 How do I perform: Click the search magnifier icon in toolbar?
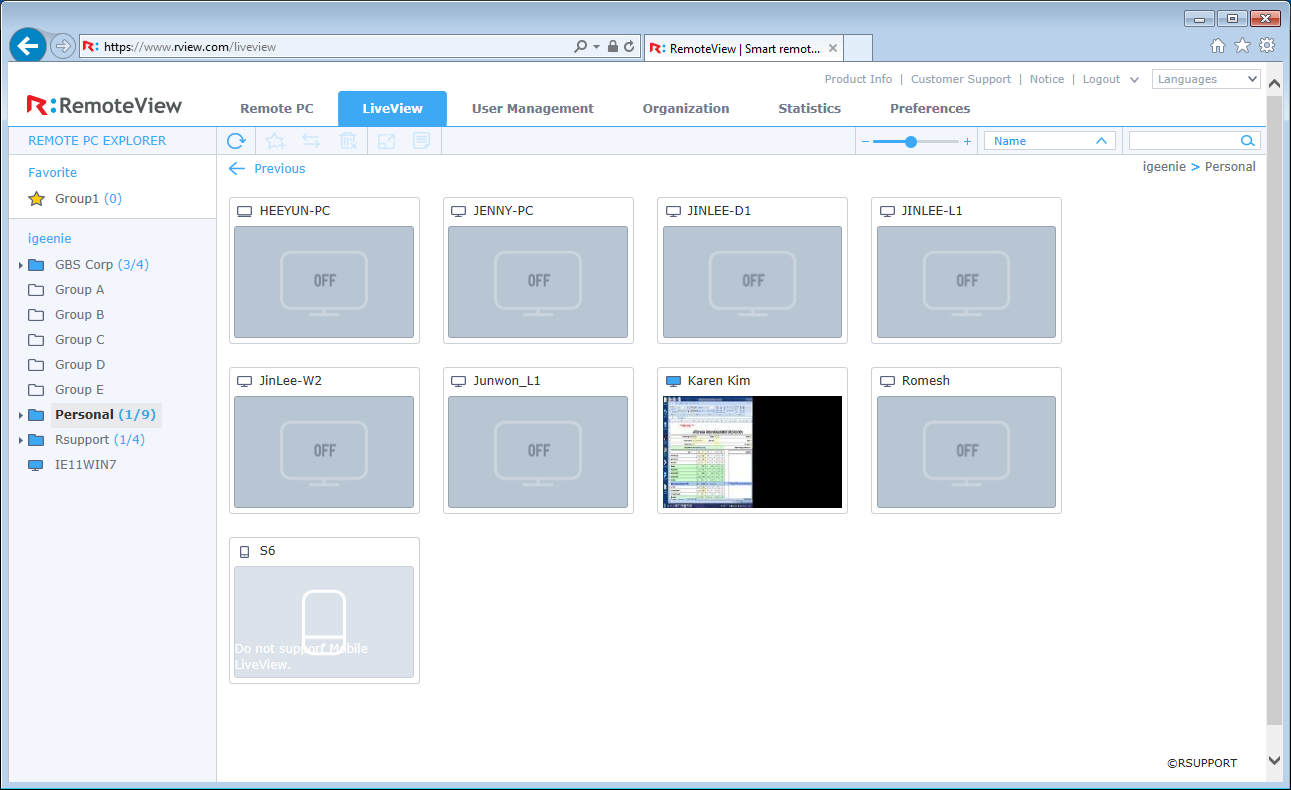(1247, 141)
